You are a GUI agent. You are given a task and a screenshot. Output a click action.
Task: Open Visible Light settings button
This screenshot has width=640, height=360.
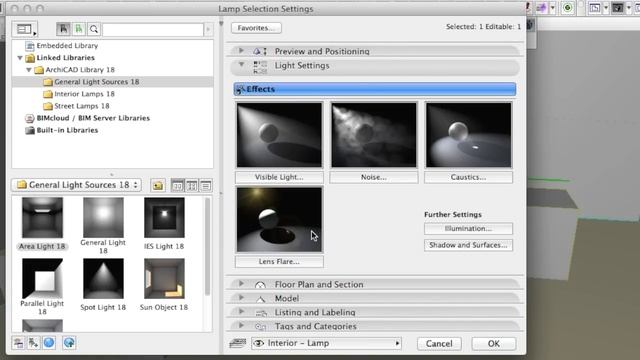point(280,177)
